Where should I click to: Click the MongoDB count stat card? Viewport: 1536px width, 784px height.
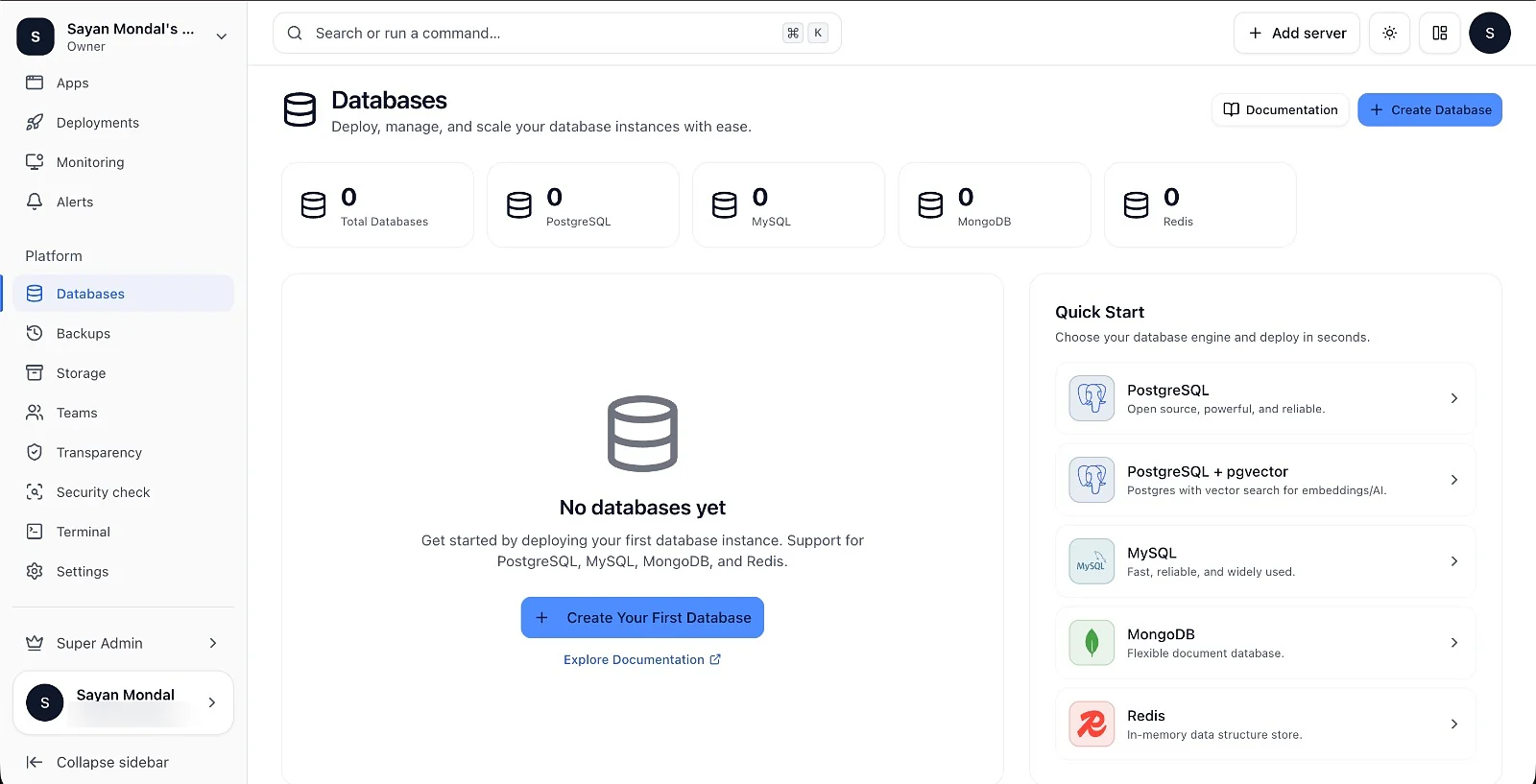pyautogui.click(x=995, y=205)
